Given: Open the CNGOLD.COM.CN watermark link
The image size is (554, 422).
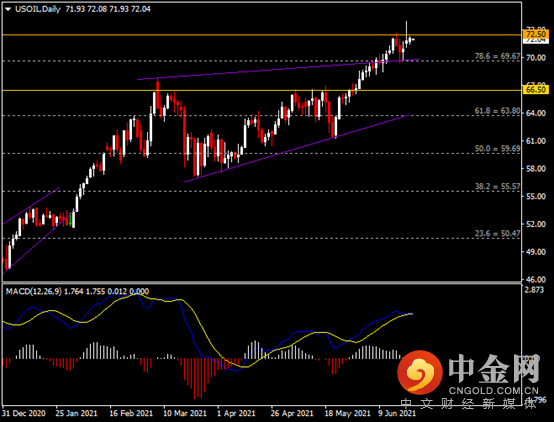Looking at the screenshot, I should [x=494, y=391].
